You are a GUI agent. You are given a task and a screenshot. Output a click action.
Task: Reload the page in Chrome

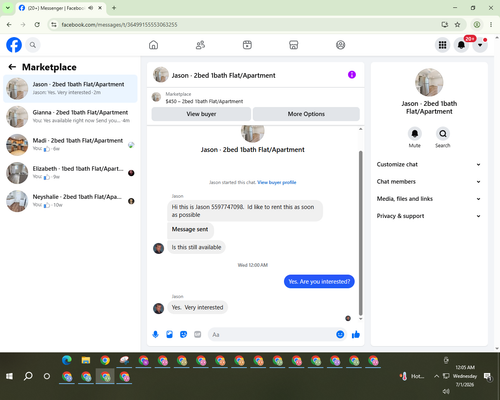[x=37, y=25]
